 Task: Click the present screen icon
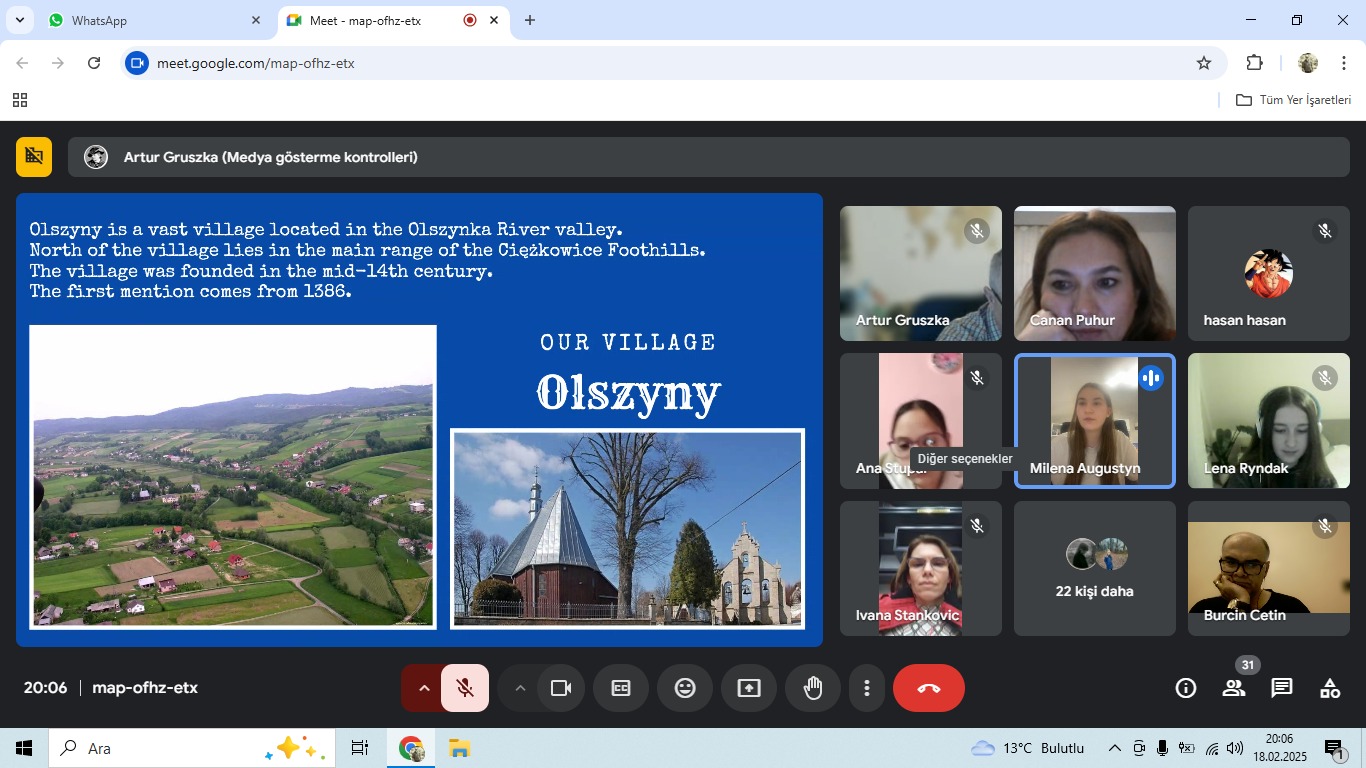pyautogui.click(x=749, y=688)
